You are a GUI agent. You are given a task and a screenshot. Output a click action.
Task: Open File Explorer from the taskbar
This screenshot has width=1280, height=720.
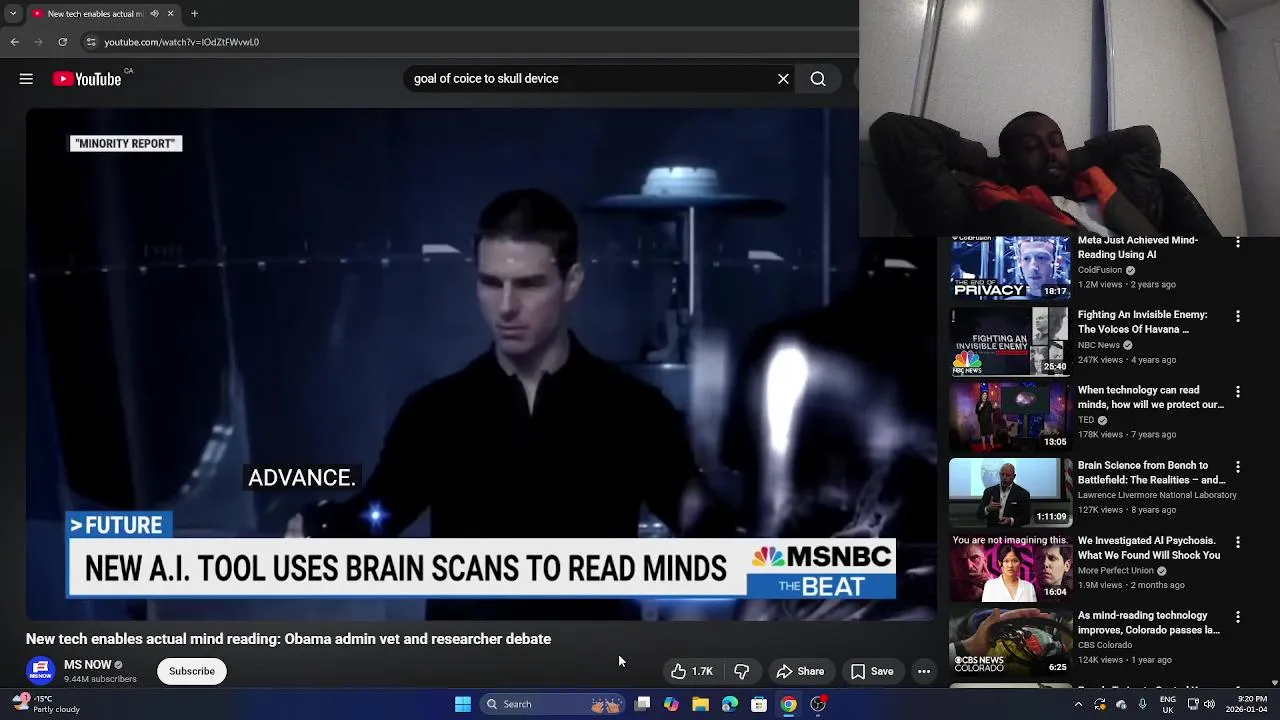[700, 704]
